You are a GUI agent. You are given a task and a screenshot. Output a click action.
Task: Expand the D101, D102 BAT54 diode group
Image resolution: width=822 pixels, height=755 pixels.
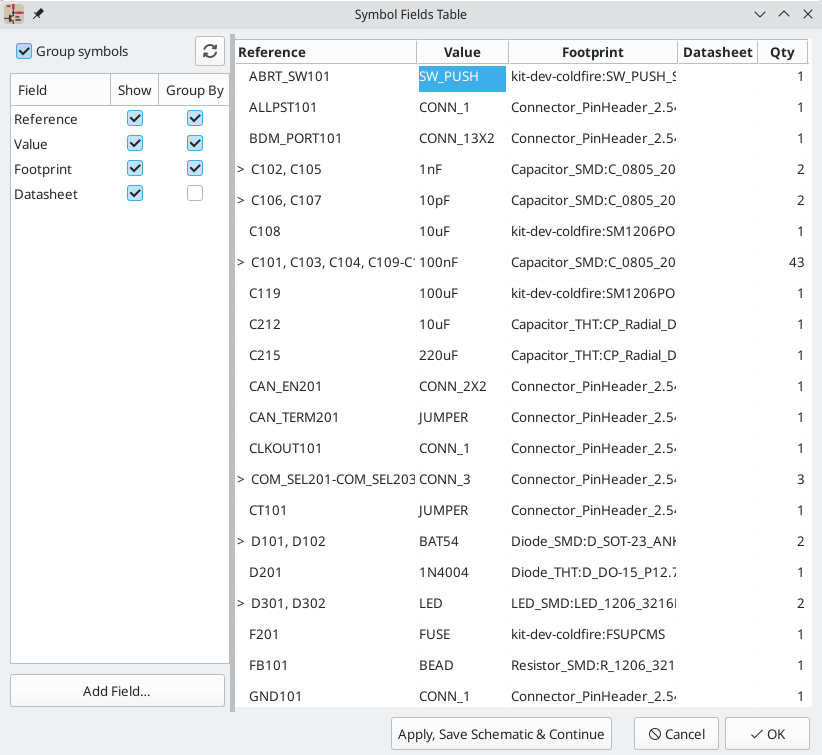(x=239, y=541)
